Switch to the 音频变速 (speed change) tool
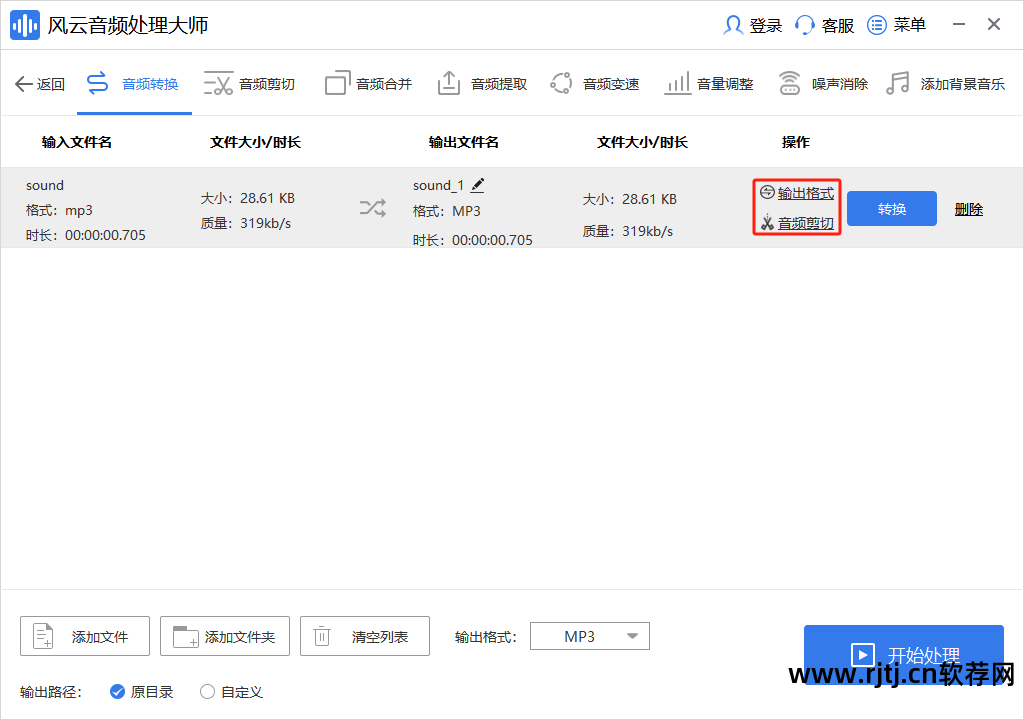Viewport: 1024px width, 720px height. point(595,83)
